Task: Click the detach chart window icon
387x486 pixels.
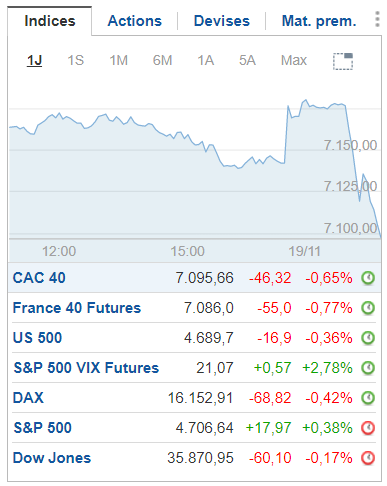Action: tap(343, 61)
